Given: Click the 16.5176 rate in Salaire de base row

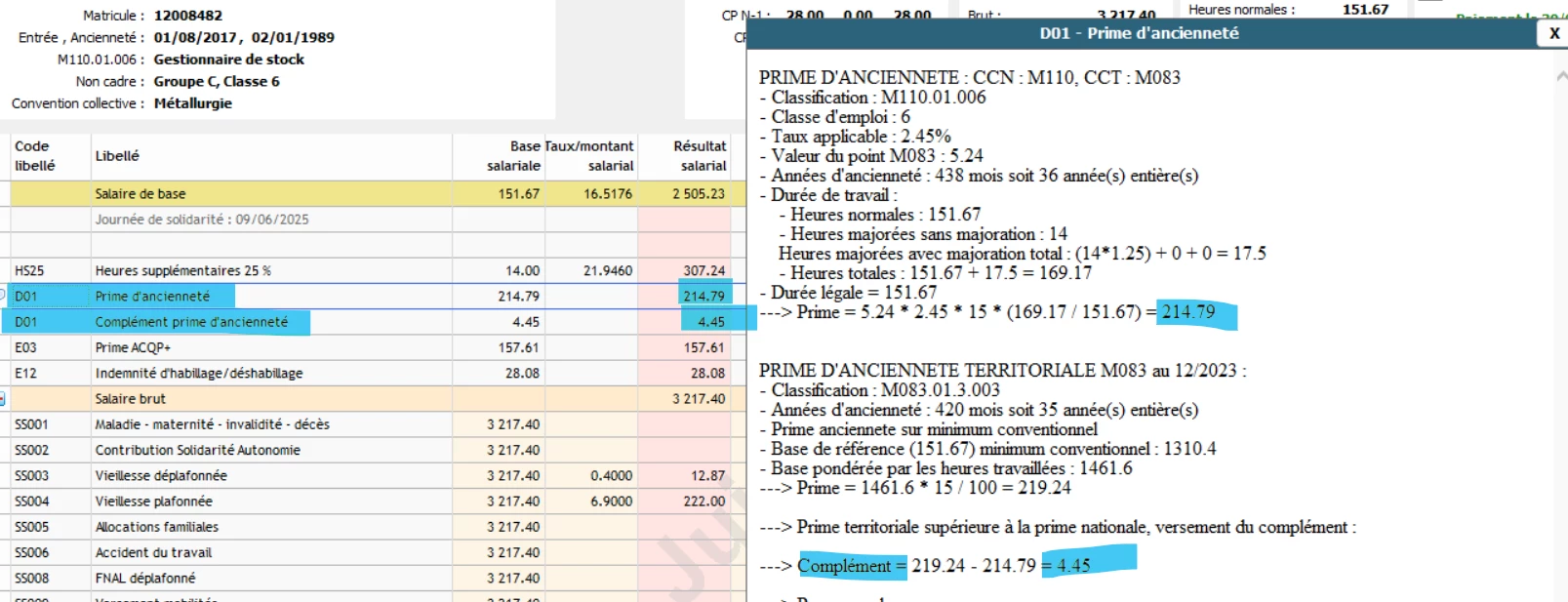Looking at the screenshot, I should tap(608, 194).
